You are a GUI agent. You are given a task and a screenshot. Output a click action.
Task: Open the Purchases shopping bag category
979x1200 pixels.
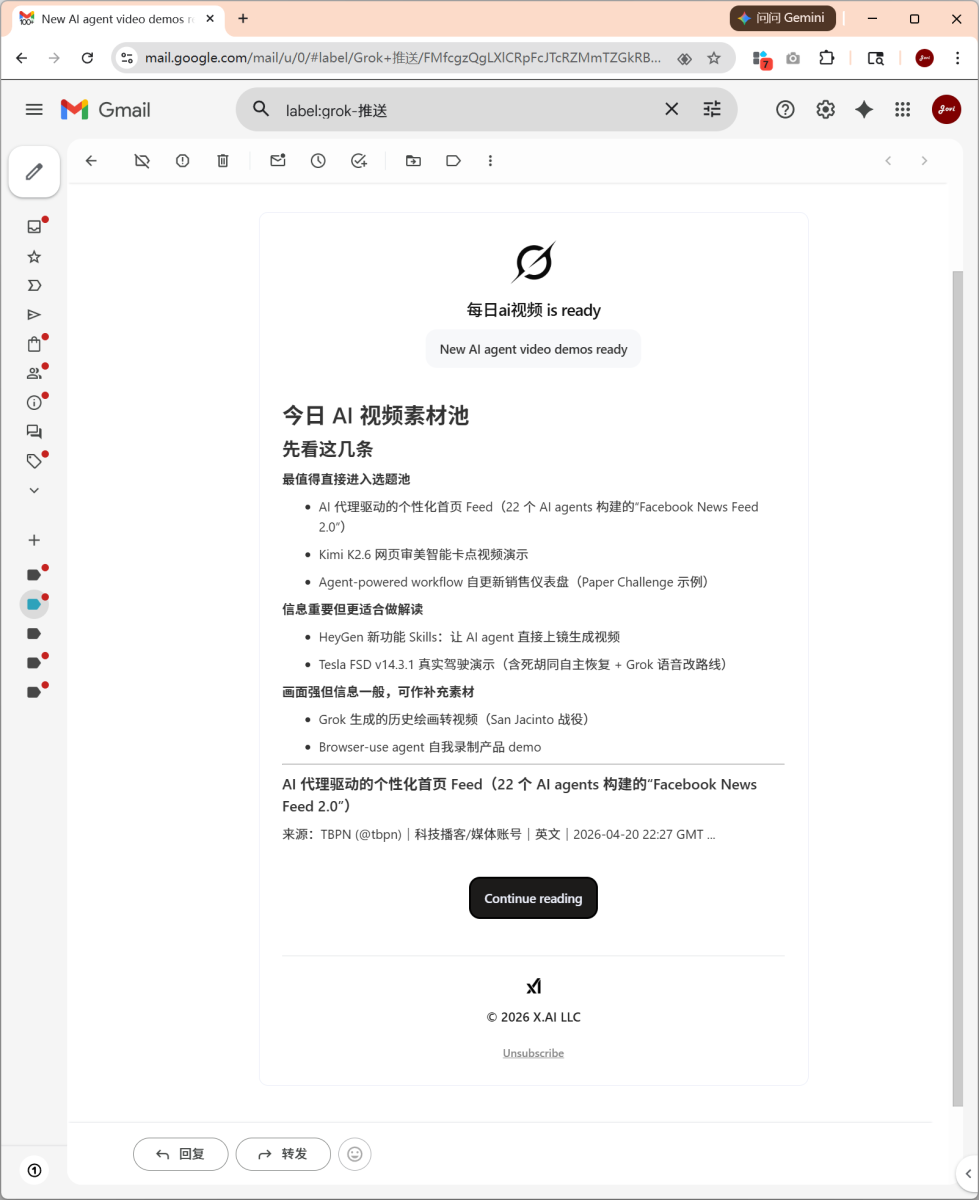click(x=34, y=344)
